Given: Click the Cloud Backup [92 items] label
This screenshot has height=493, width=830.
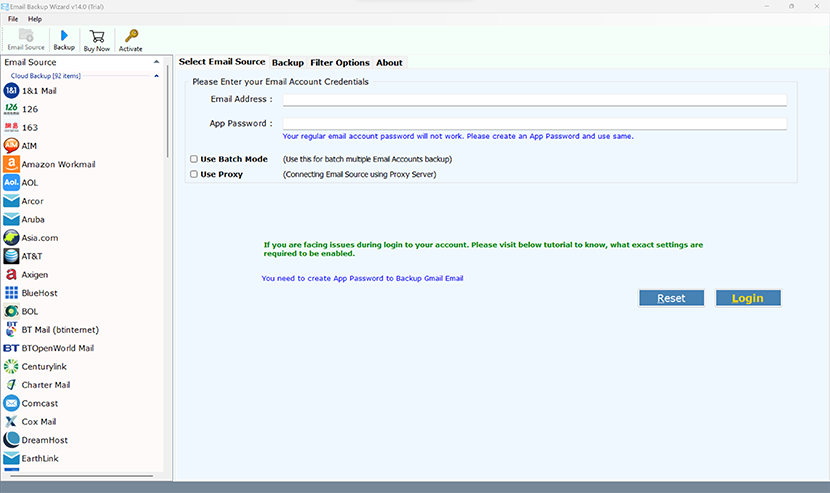Looking at the screenshot, I should [46, 76].
